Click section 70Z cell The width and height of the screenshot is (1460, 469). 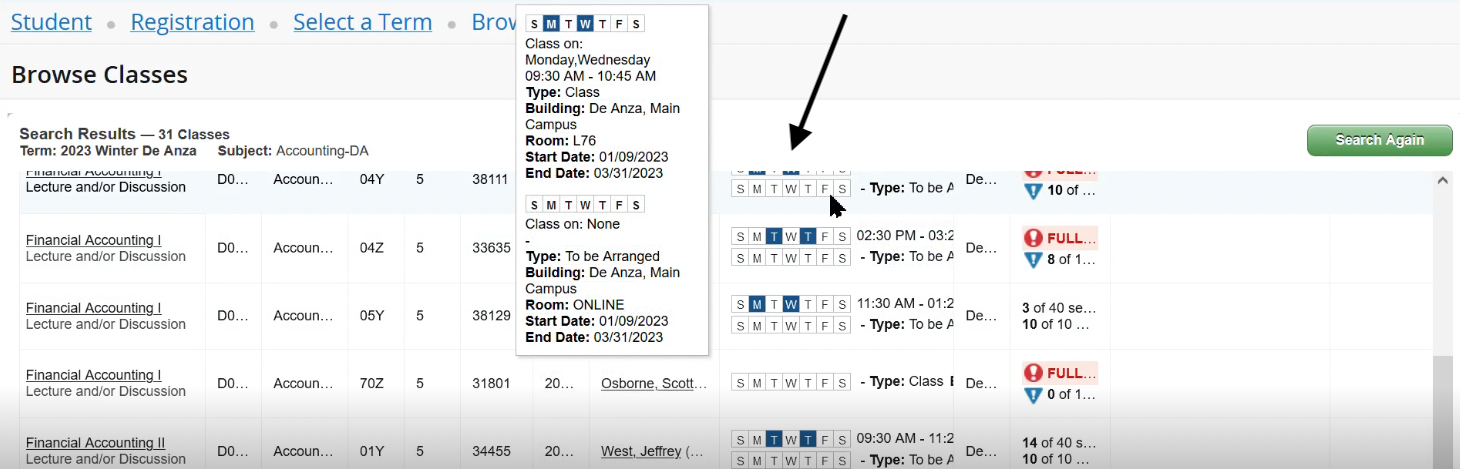371,383
